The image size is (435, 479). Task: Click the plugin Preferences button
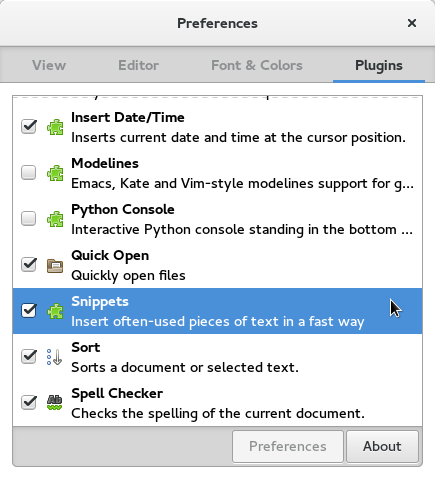[288, 446]
